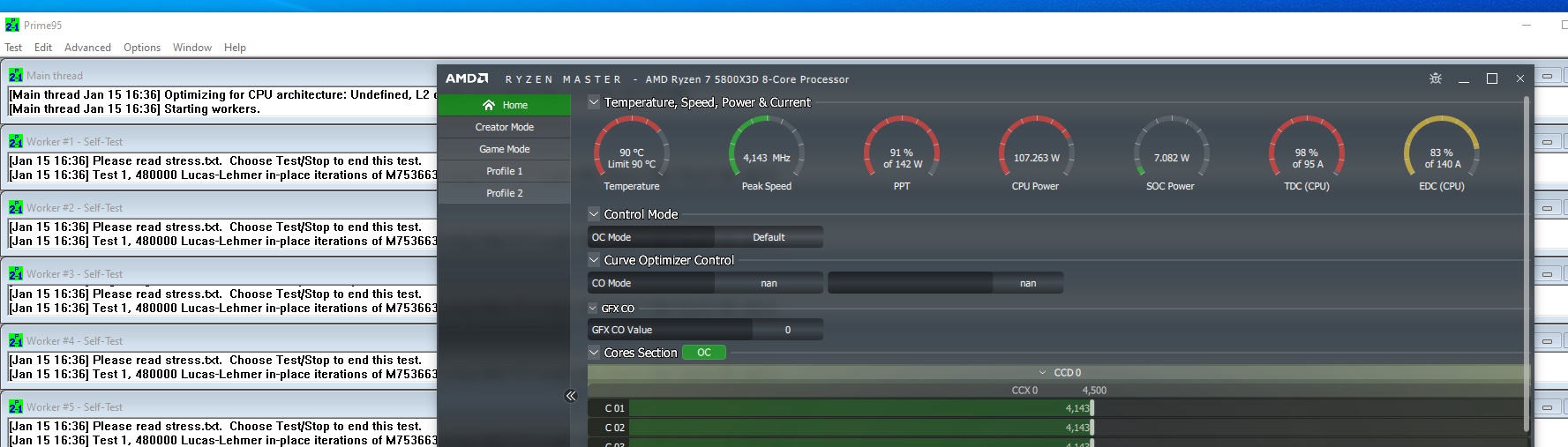The width and height of the screenshot is (1568, 447).
Task: Minimize the Worker #3 child window
Action: pos(1548,274)
